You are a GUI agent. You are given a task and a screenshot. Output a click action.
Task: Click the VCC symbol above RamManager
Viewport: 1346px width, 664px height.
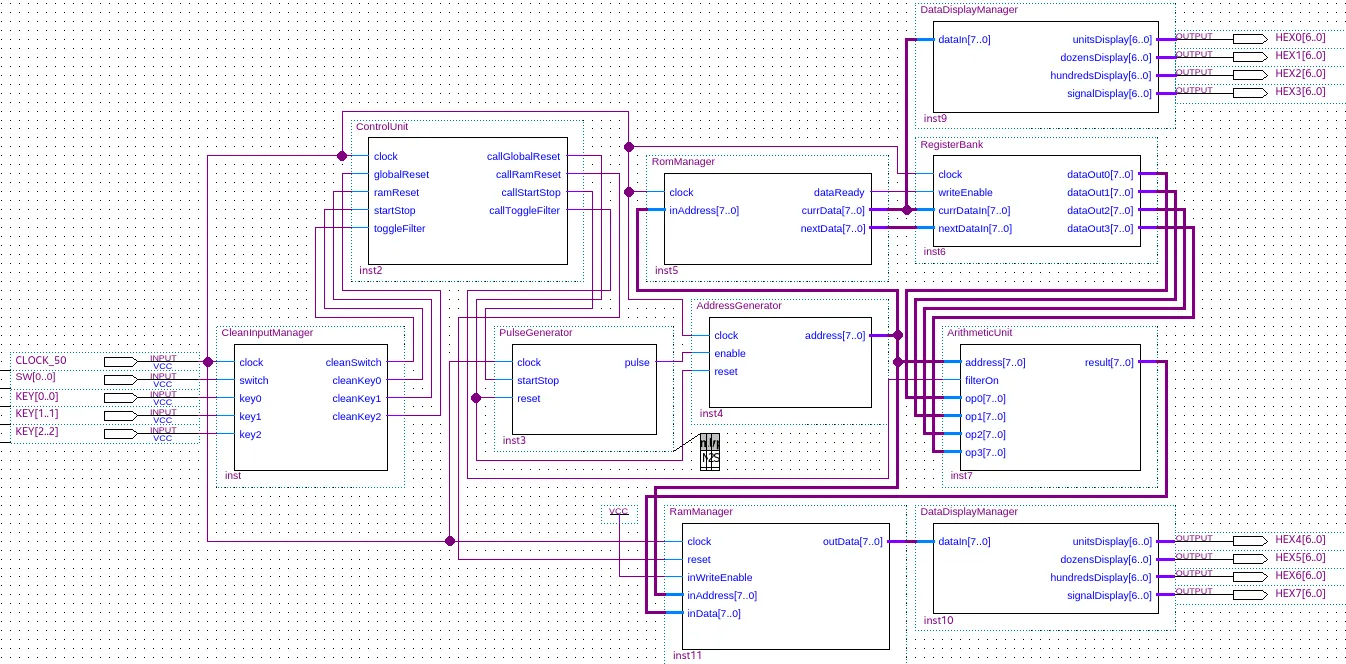[x=619, y=511]
